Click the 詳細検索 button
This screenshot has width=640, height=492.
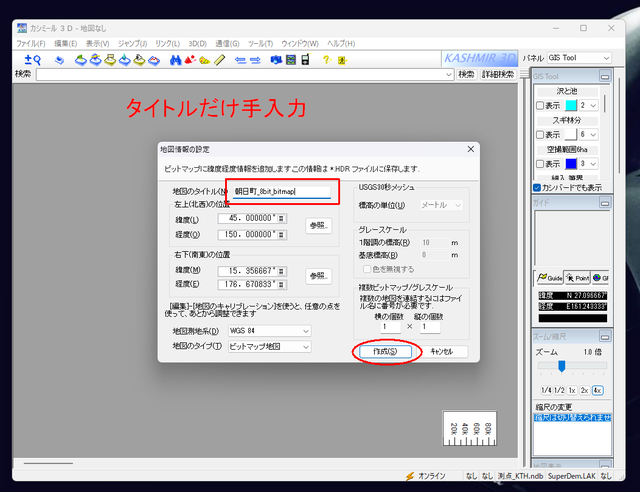pyautogui.click(x=498, y=75)
